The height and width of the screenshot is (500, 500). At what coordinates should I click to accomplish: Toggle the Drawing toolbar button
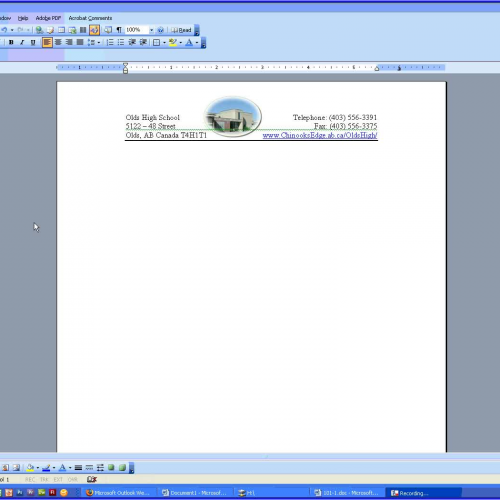pos(94,30)
